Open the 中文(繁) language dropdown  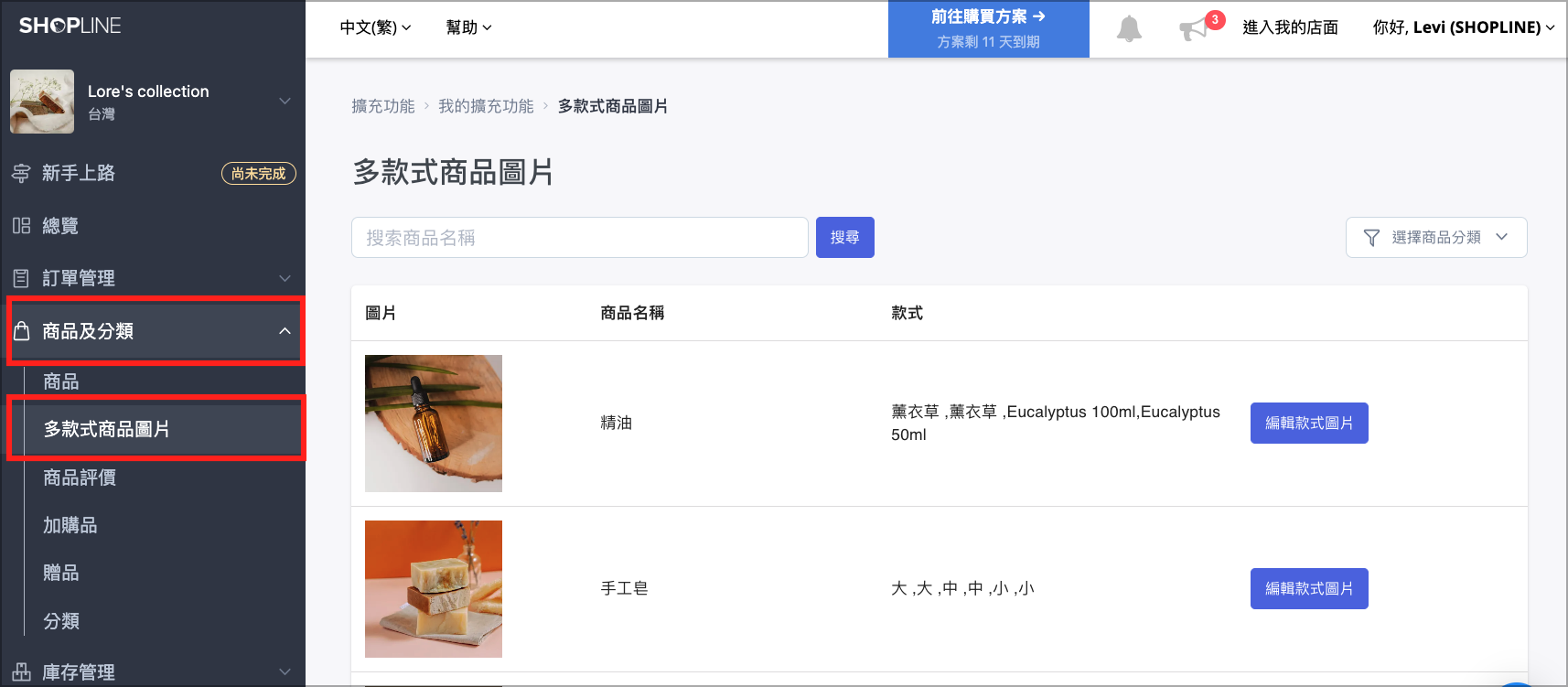click(375, 27)
